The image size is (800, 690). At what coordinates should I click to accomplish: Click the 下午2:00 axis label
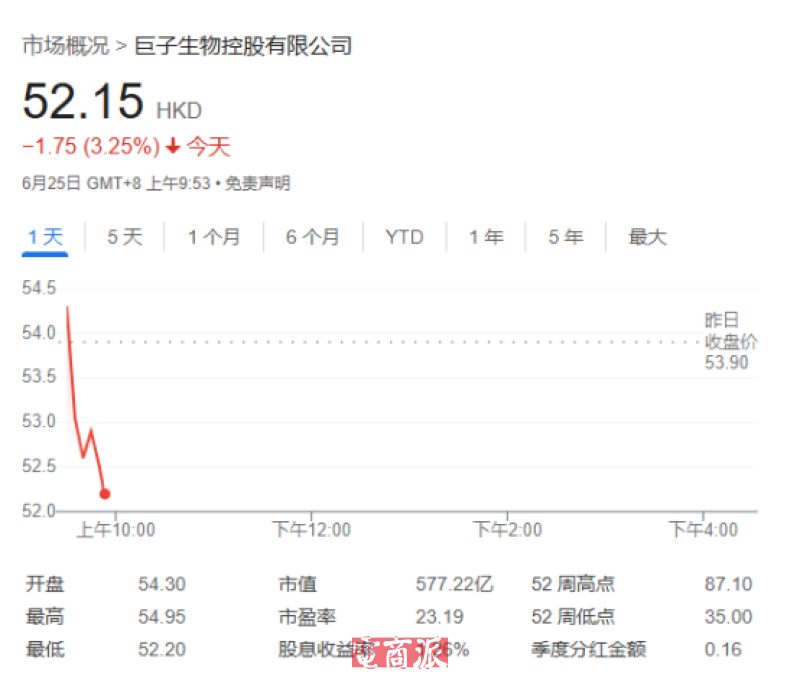click(508, 530)
